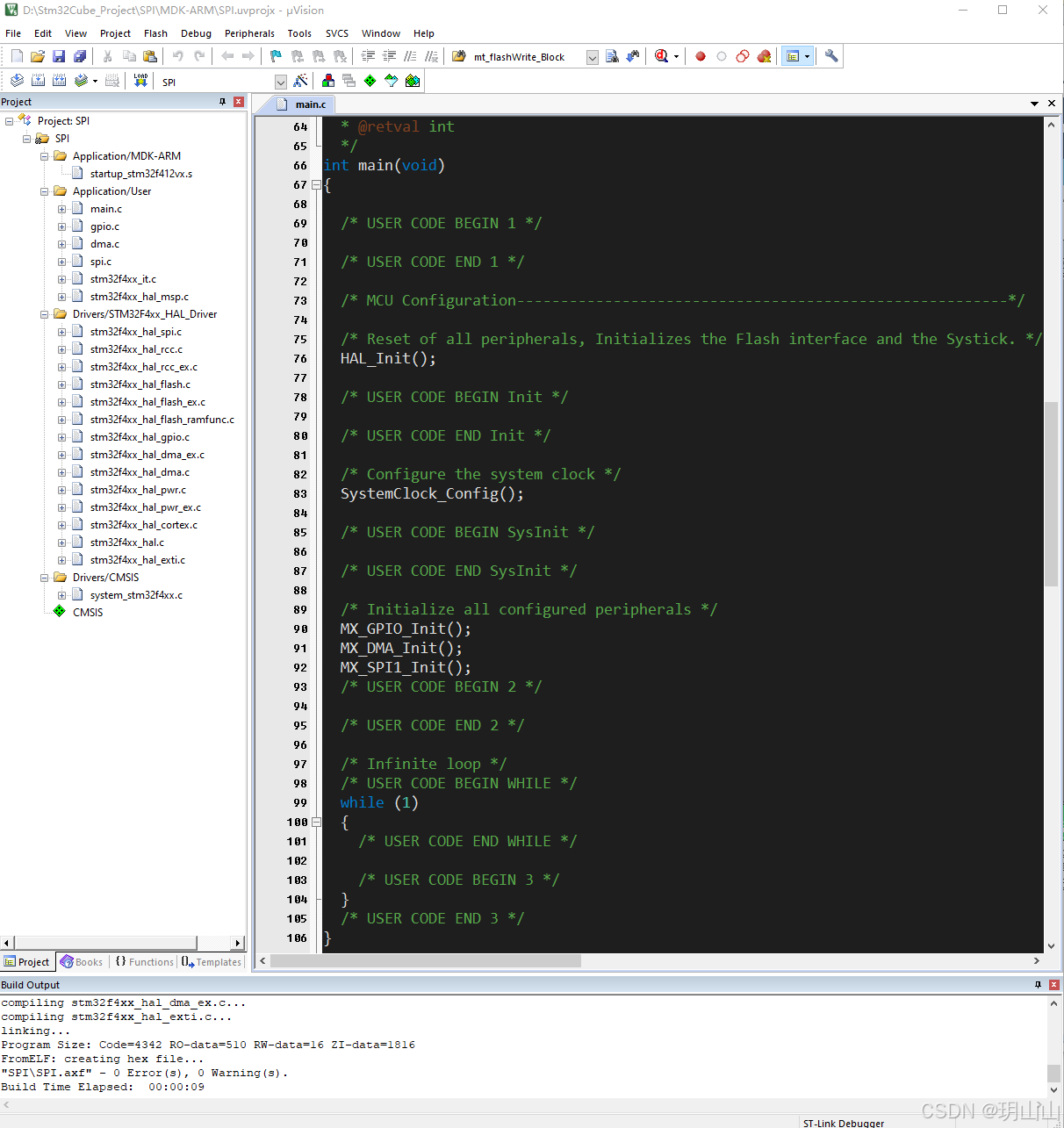Close the Project panel
This screenshot has width=1064, height=1128.
pos(238,102)
